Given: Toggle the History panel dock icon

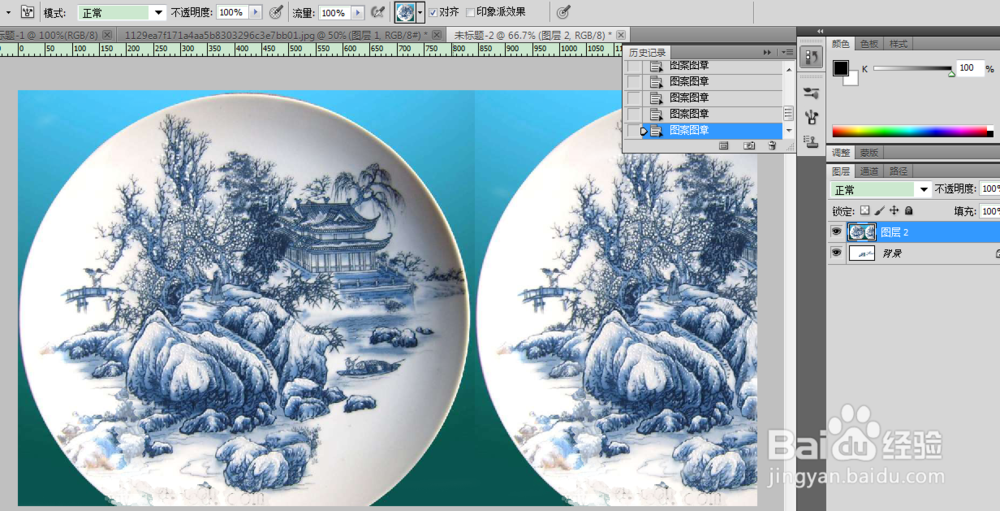Looking at the screenshot, I should [811, 58].
